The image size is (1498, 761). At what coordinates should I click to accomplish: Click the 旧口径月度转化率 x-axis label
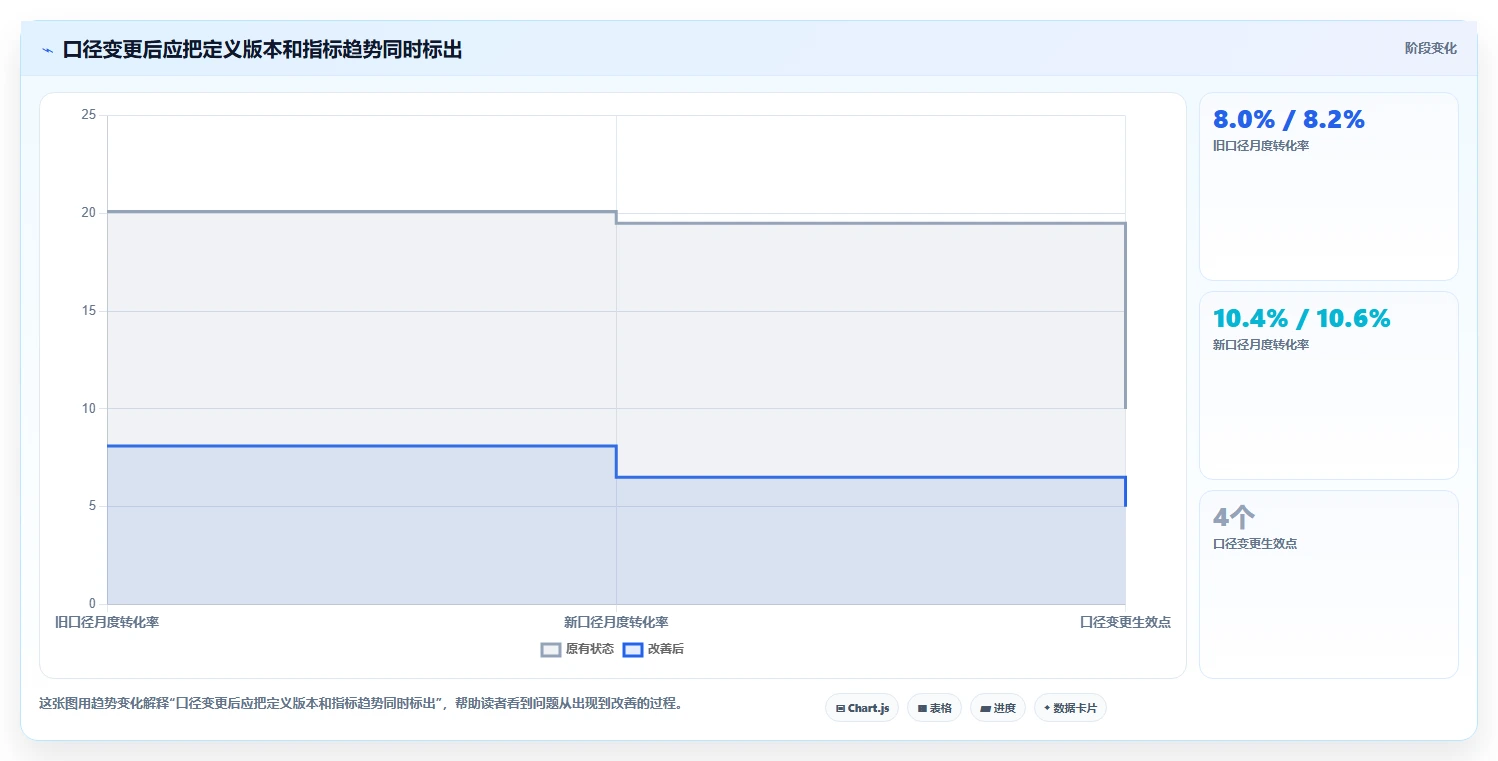point(107,622)
